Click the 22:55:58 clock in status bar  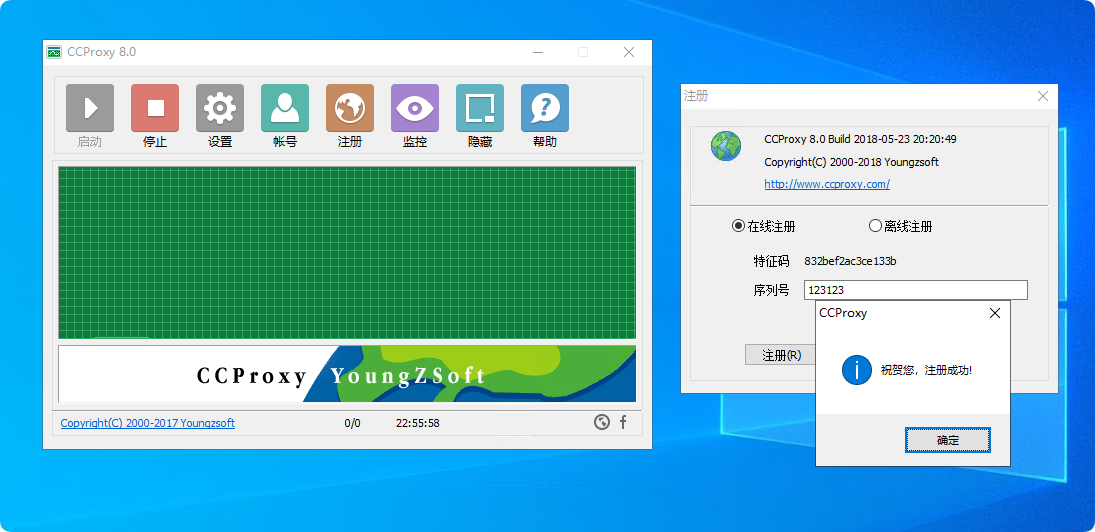tap(418, 423)
